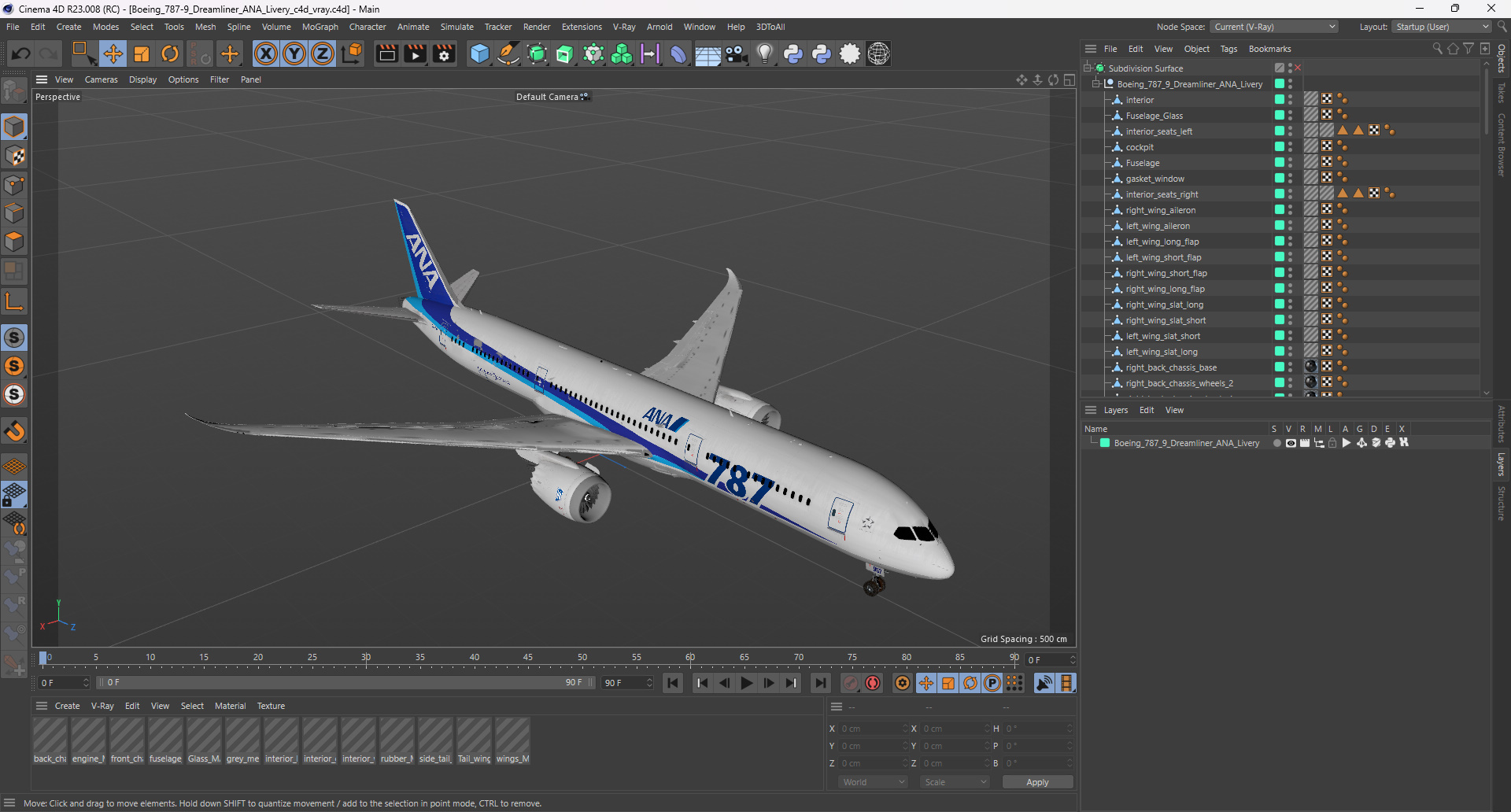This screenshot has width=1511, height=812.
Task: Toggle PLA keyframe dots icon
Action: pyautogui.click(x=1014, y=683)
